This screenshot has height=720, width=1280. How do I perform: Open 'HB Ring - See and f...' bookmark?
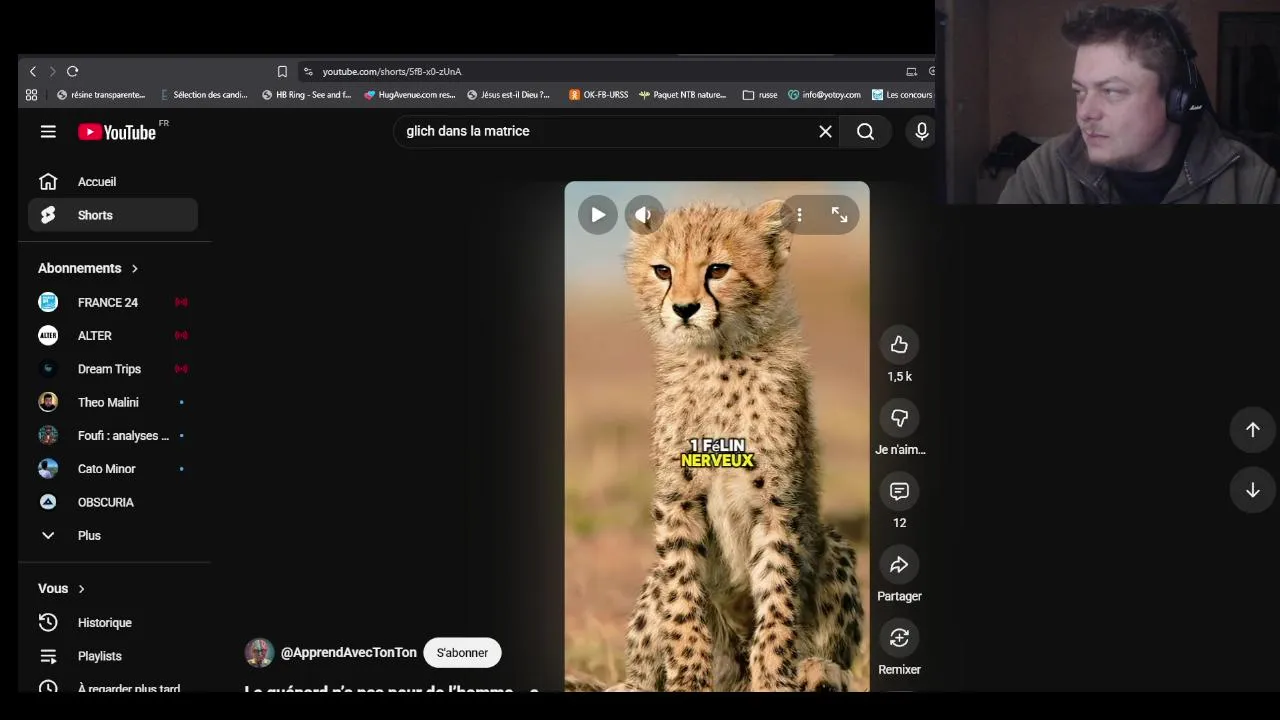pos(306,95)
